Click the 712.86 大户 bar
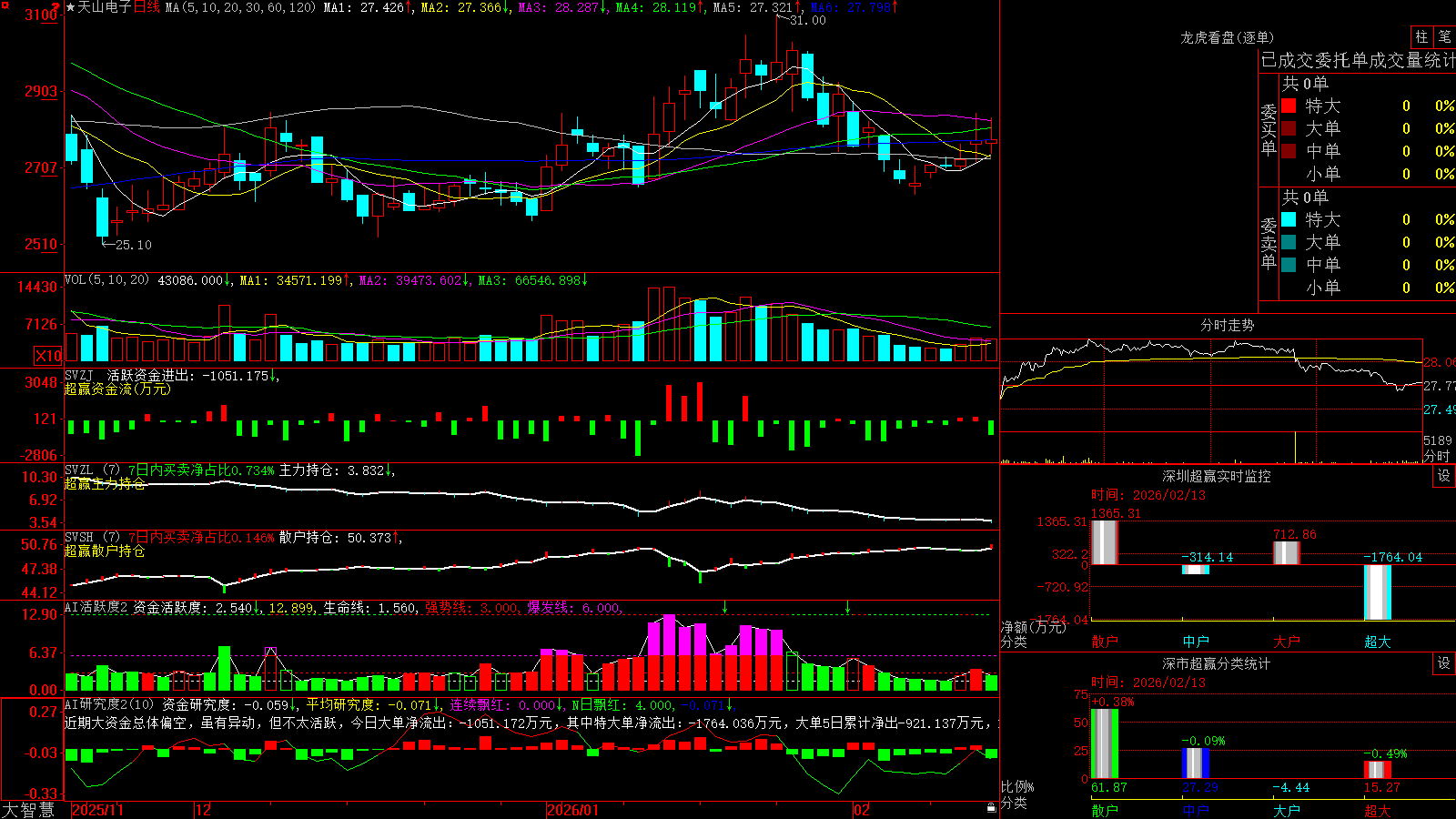 (1286, 553)
